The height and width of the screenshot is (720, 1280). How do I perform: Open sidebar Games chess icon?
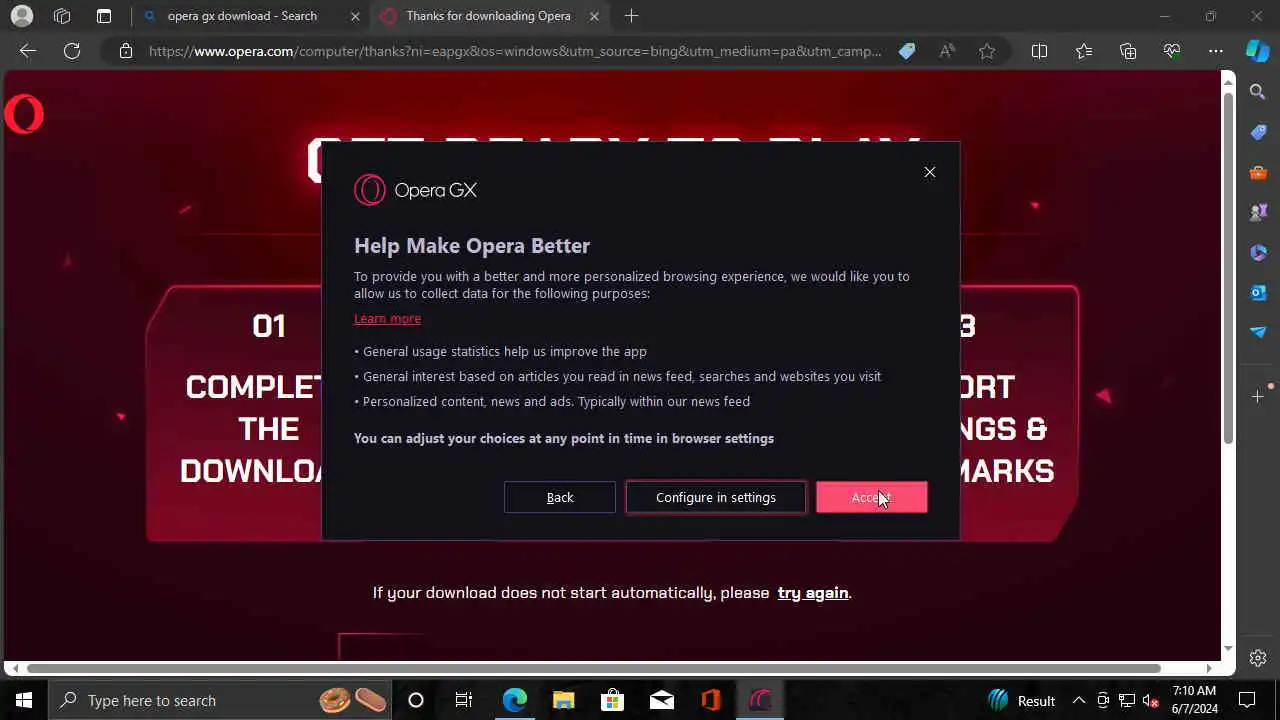pyautogui.click(x=1258, y=212)
